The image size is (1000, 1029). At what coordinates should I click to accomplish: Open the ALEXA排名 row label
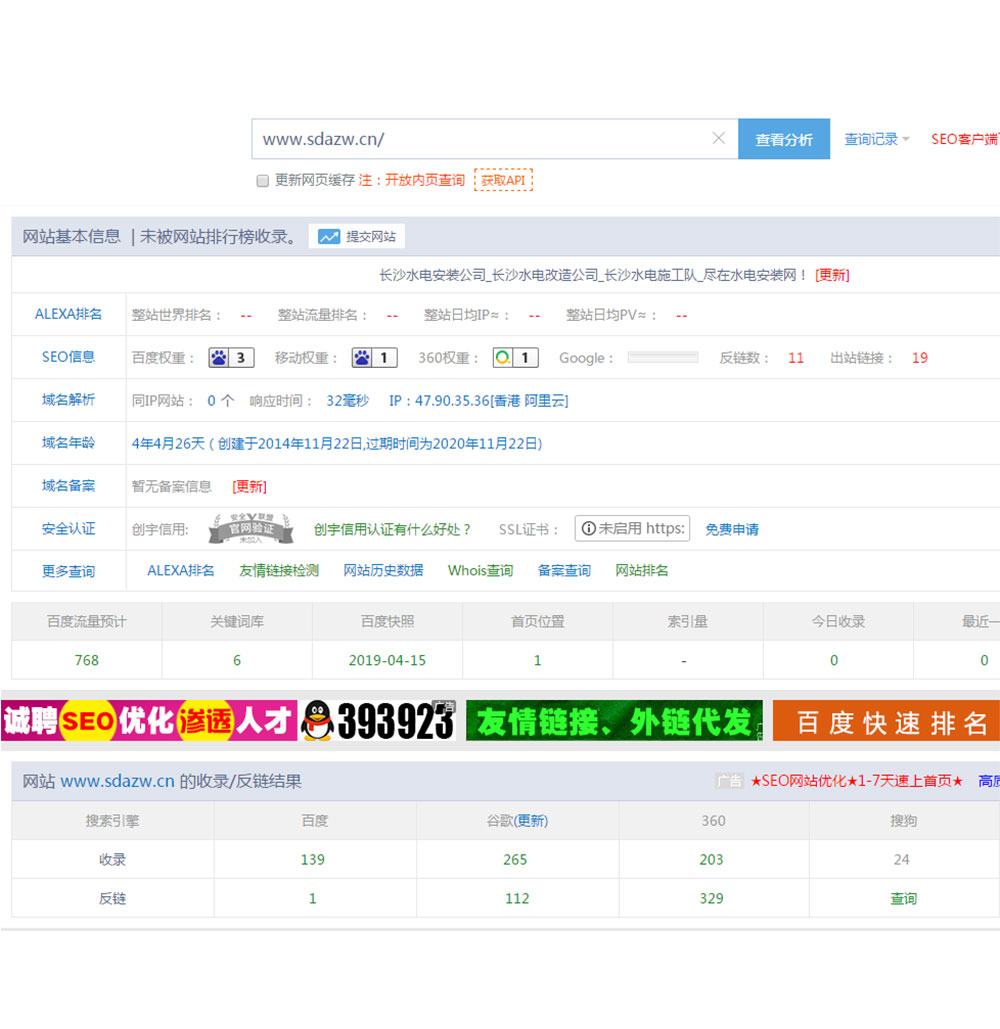[68, 314]
